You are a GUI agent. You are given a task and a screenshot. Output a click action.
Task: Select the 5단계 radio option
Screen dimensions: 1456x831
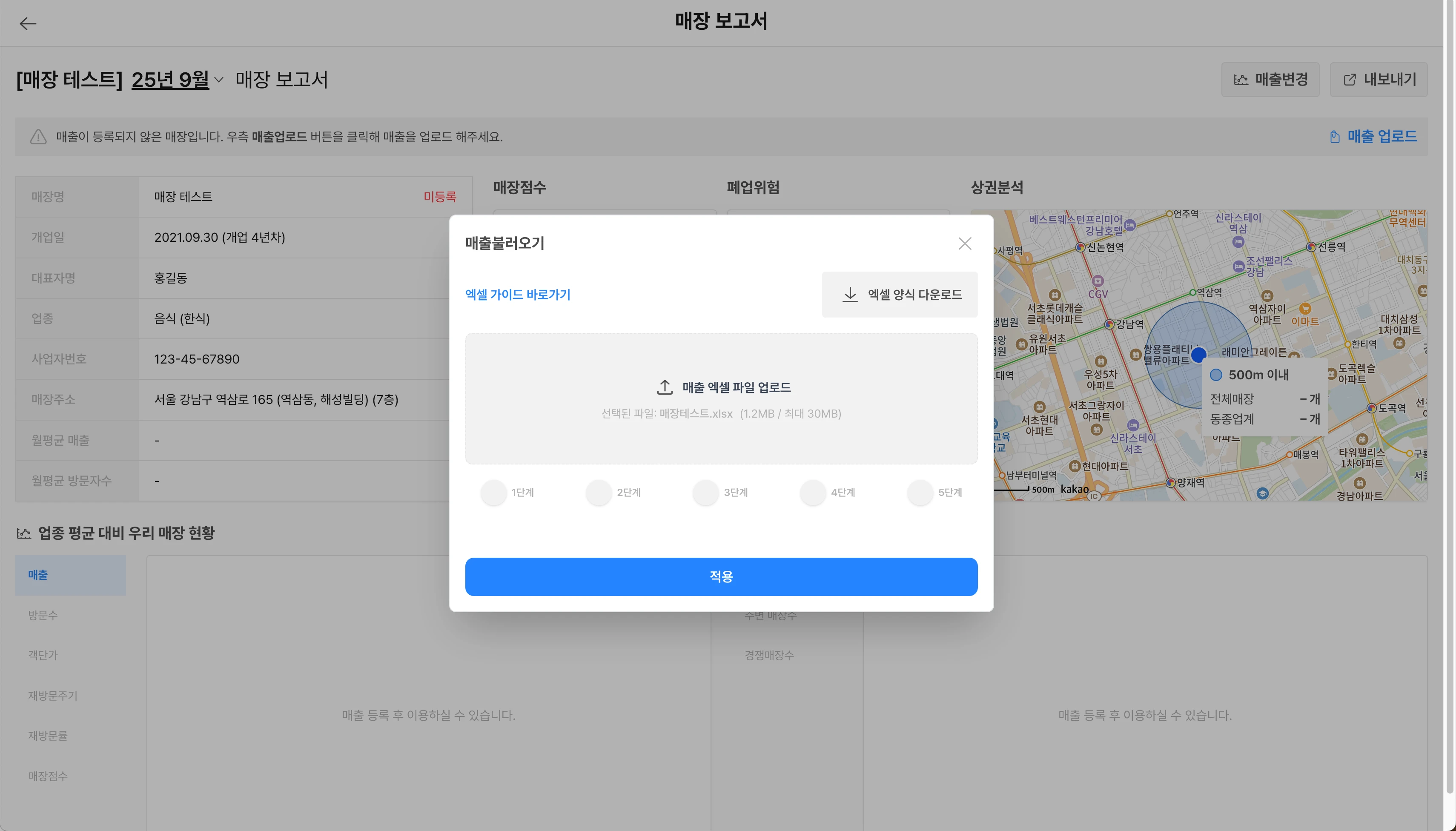(x=920, y=492)
